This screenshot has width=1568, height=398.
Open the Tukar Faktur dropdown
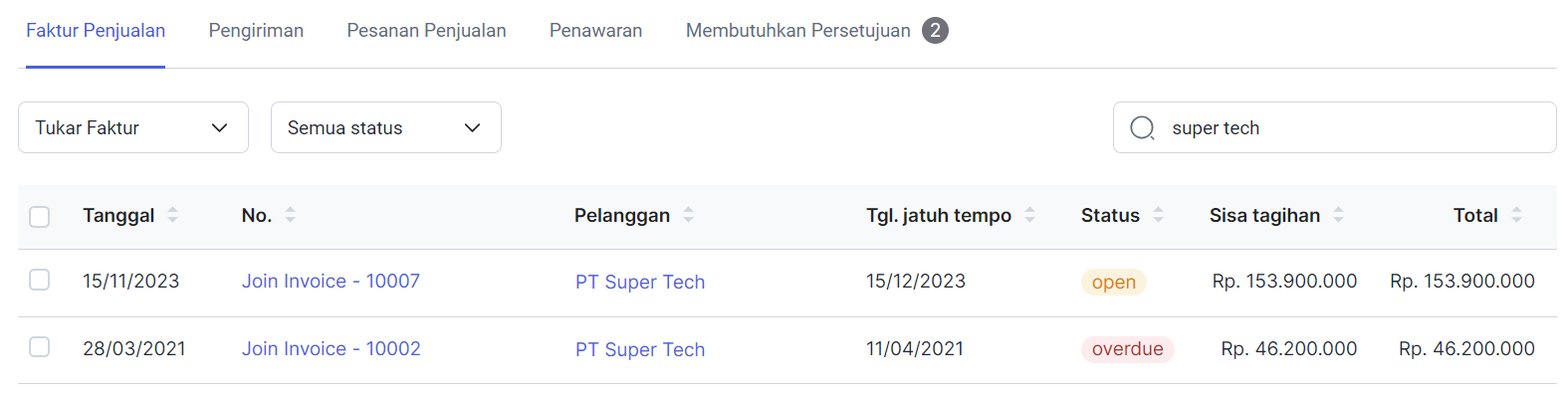[x=133, y=127]
